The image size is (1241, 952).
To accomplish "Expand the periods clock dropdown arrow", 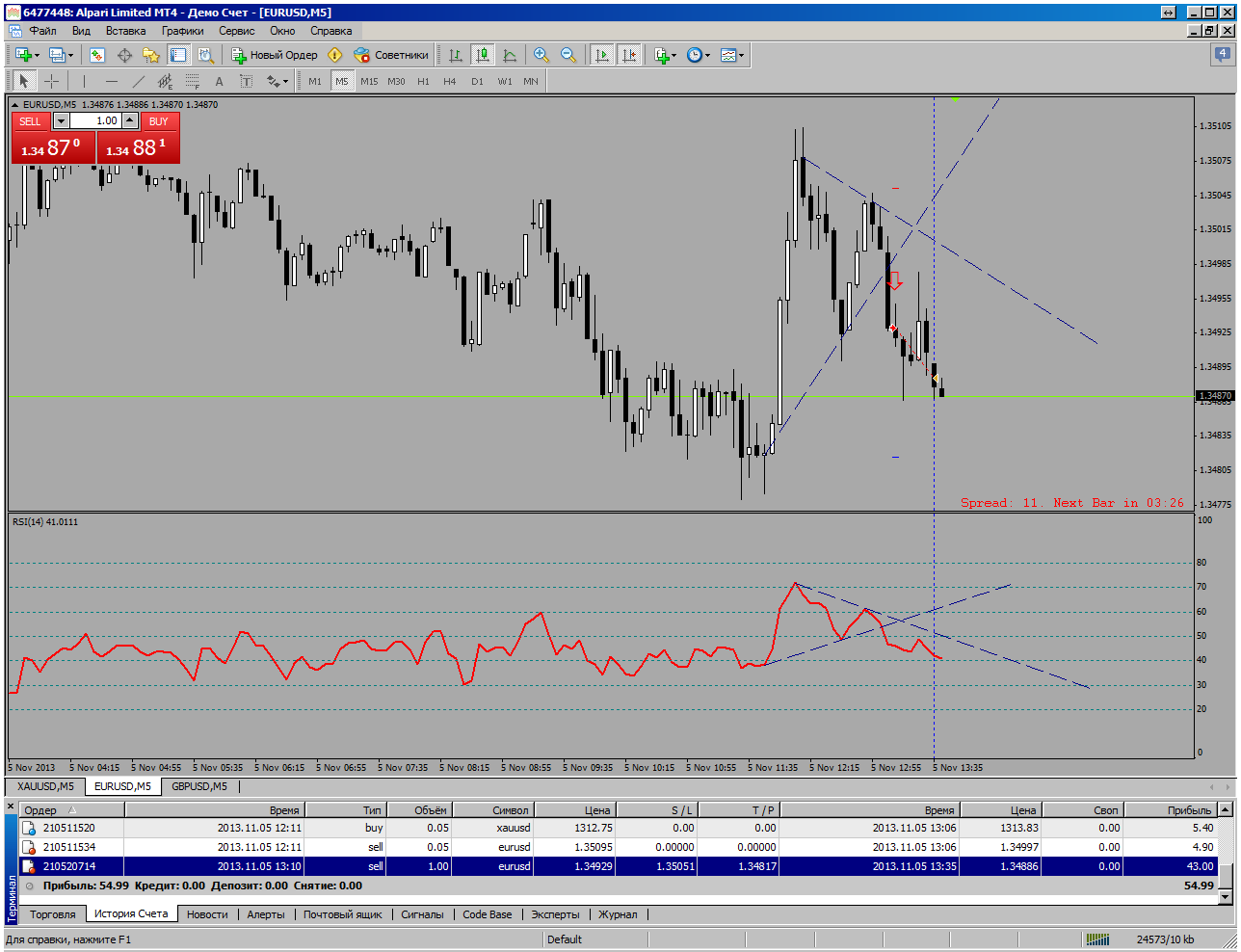I will click(x=707, y=55).
